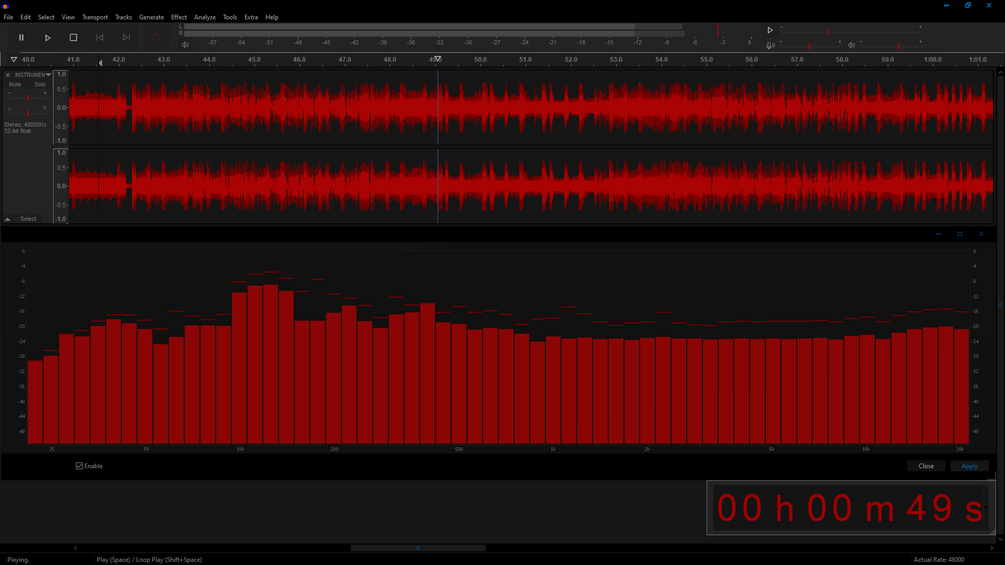Image resolution: width=1005 pixels, height=565 pixels.
Task: Click the 100 label on the spectrum frequency axis
Action: click(x=240, y=450)
